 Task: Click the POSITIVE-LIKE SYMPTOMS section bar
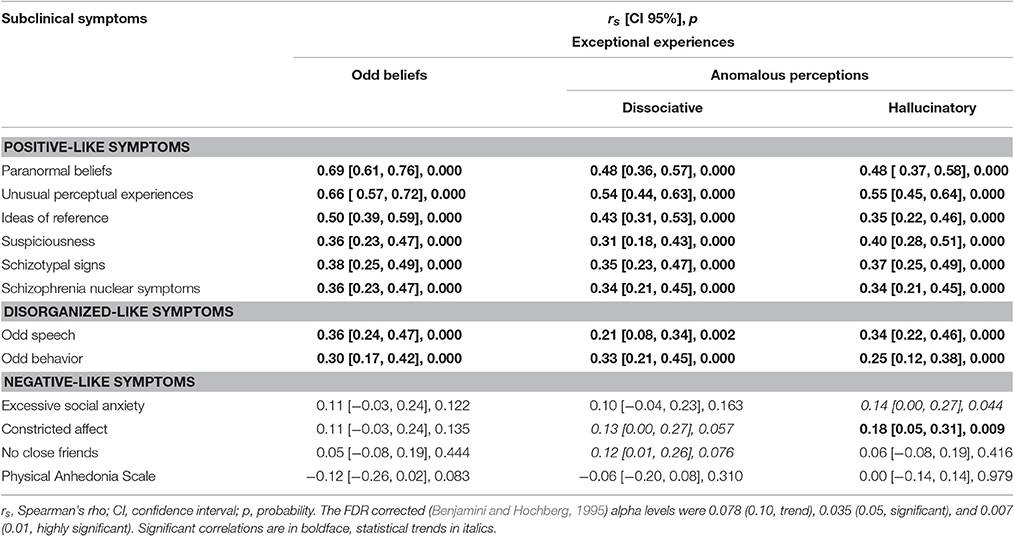[507, 147]
